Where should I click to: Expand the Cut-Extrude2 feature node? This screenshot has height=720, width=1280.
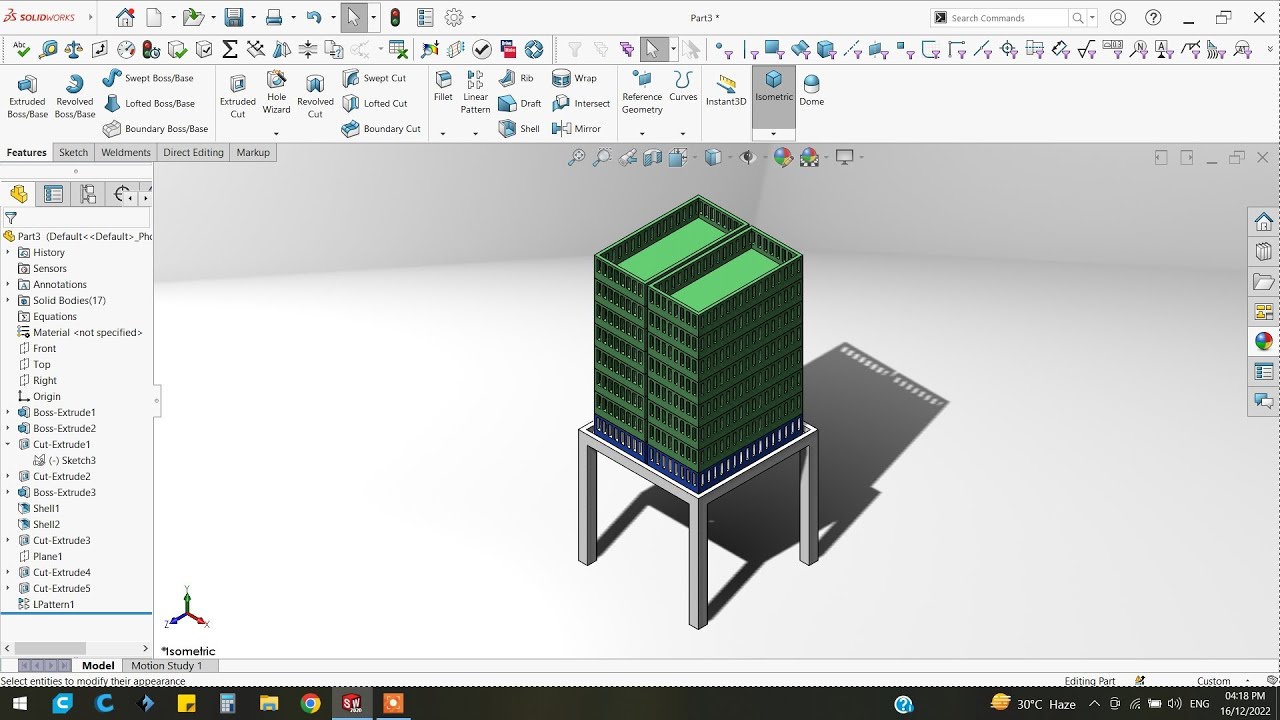(x=8, y=477)
